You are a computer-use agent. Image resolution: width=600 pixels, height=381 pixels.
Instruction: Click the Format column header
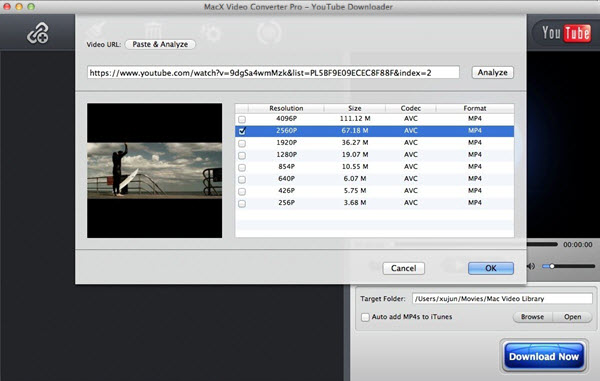pyautogui.click(x=475, y=108)
